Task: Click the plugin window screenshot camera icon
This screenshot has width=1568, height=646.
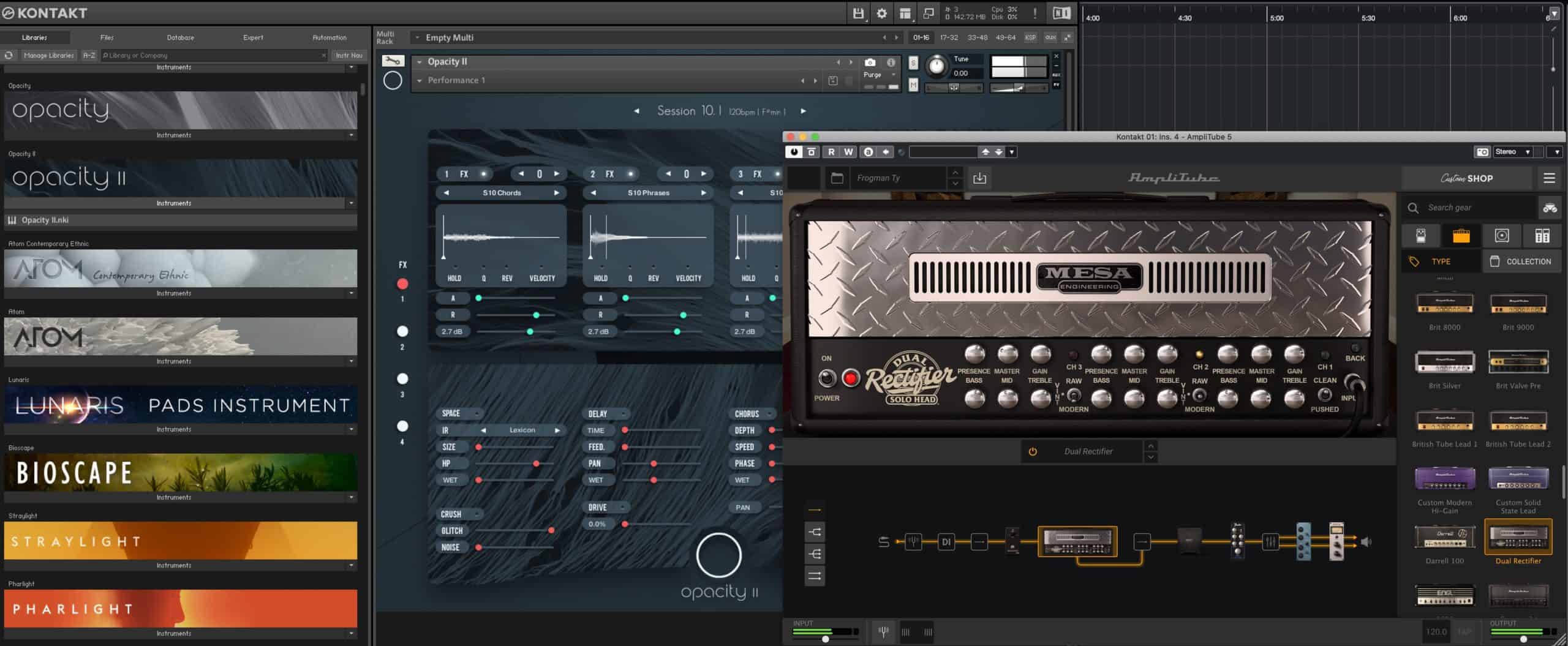Action: pos(1482,152)
